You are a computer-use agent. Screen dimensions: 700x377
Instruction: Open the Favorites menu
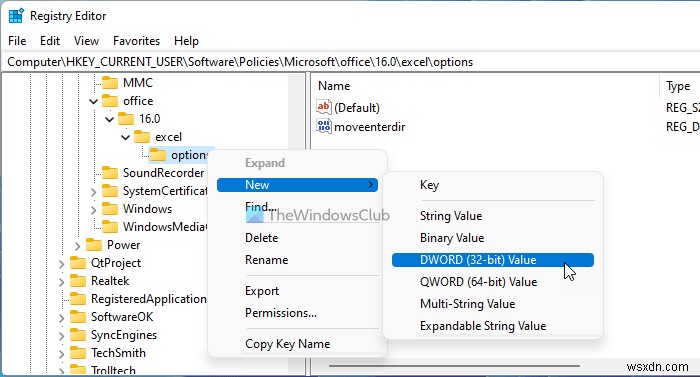[136, 41]
